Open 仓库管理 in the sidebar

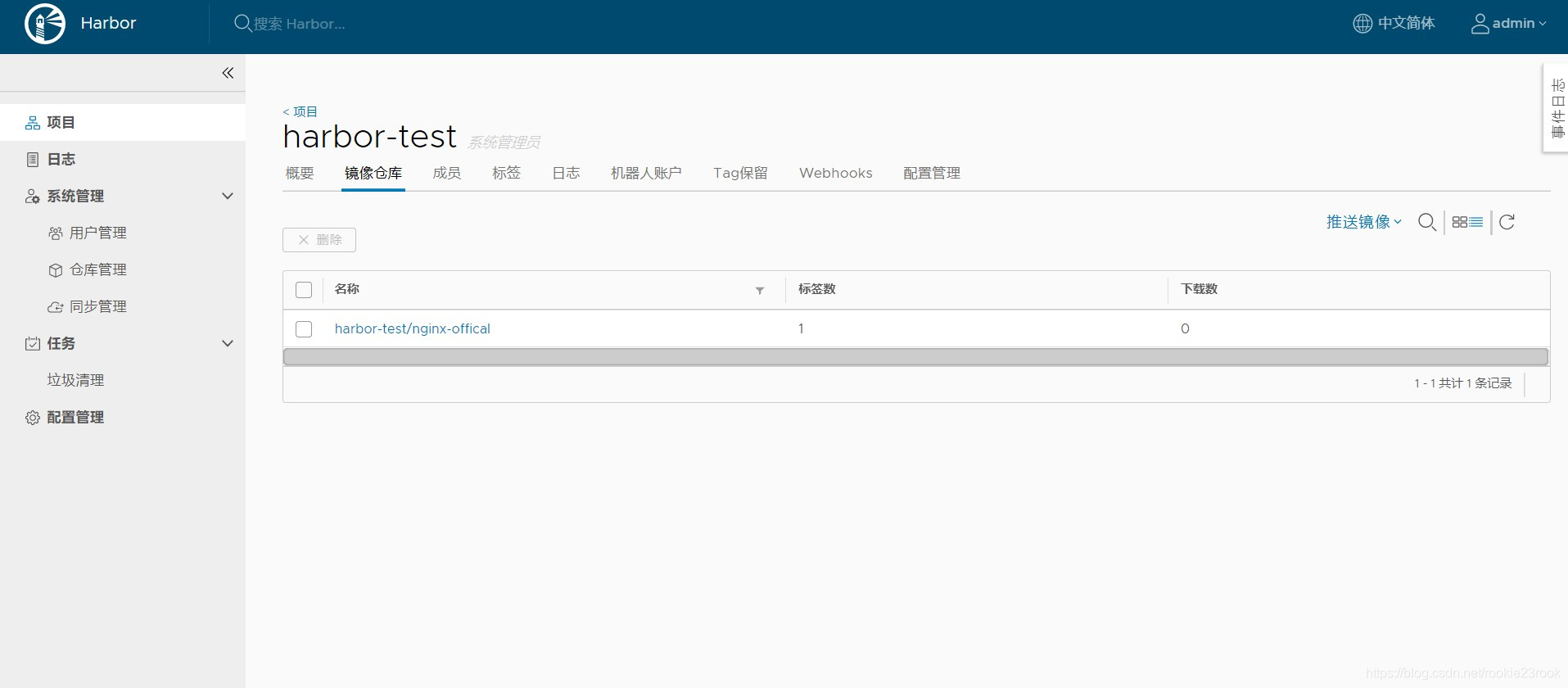click(98, 270)
